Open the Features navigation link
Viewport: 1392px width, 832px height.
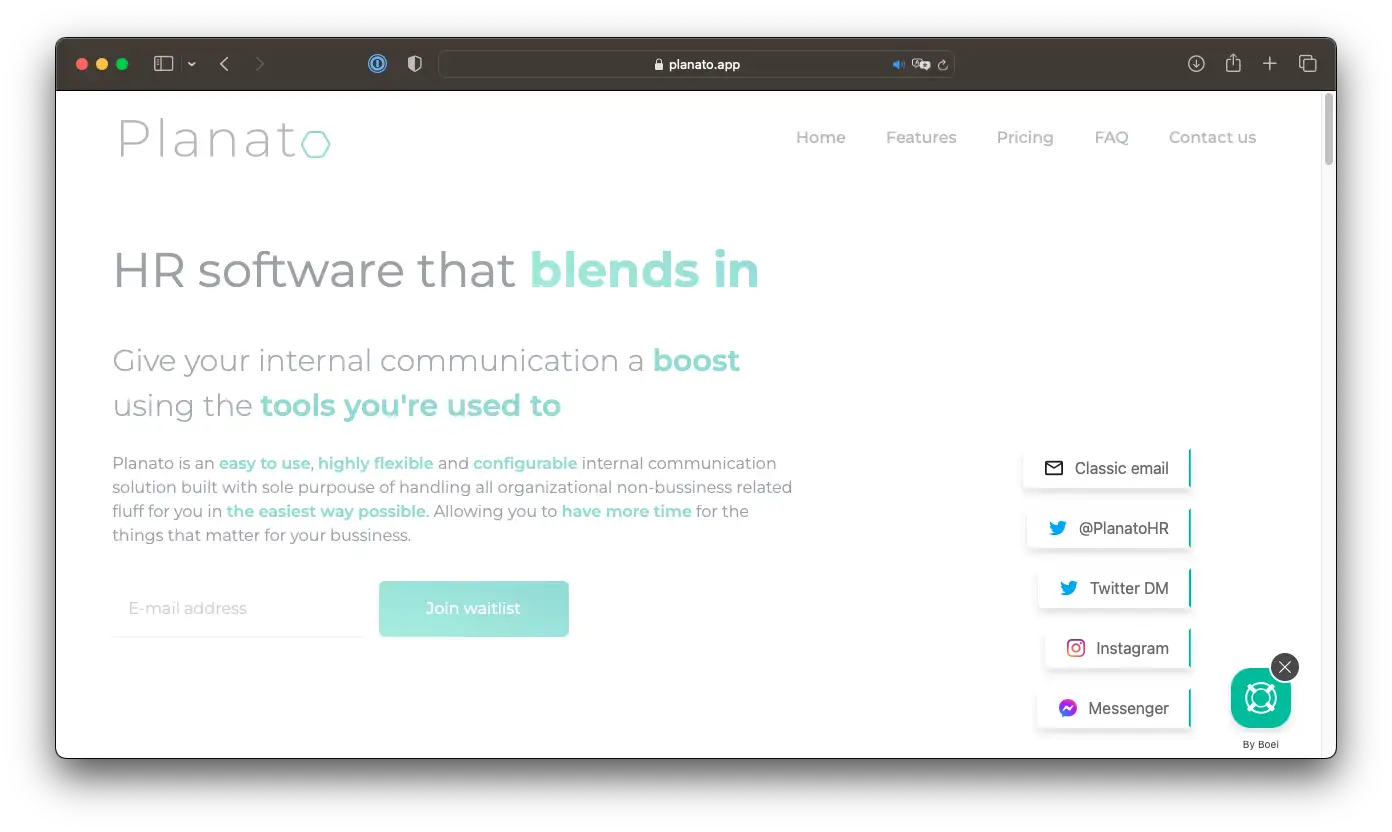(920, 138)
